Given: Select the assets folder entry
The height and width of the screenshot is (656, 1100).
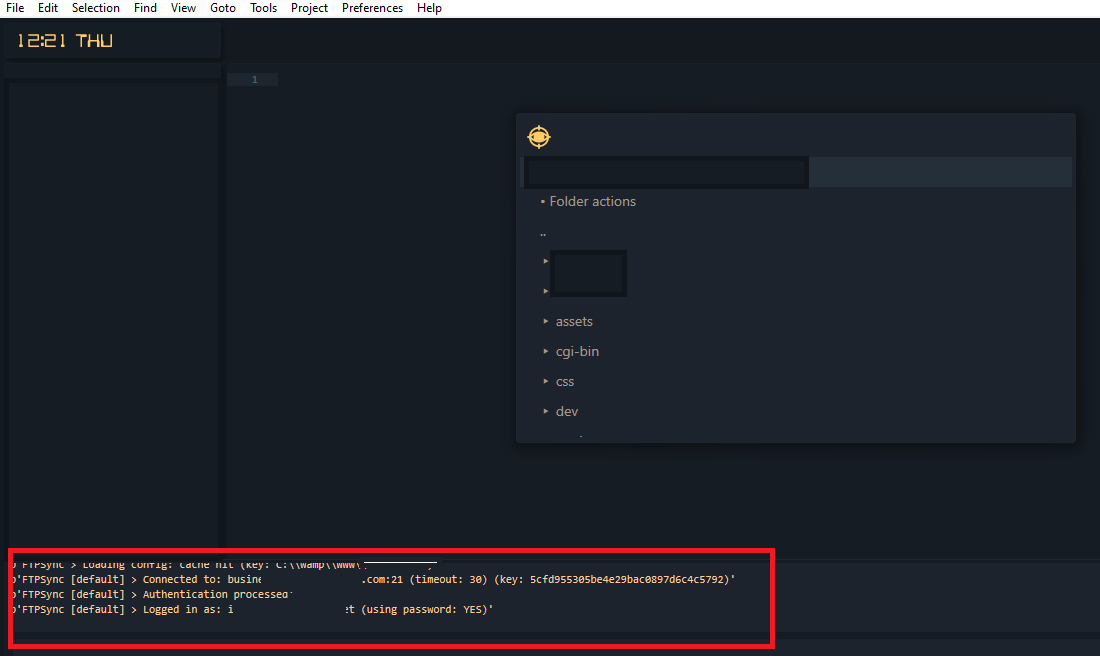Looking at the screenshot, I should click(x=574, y=321).
